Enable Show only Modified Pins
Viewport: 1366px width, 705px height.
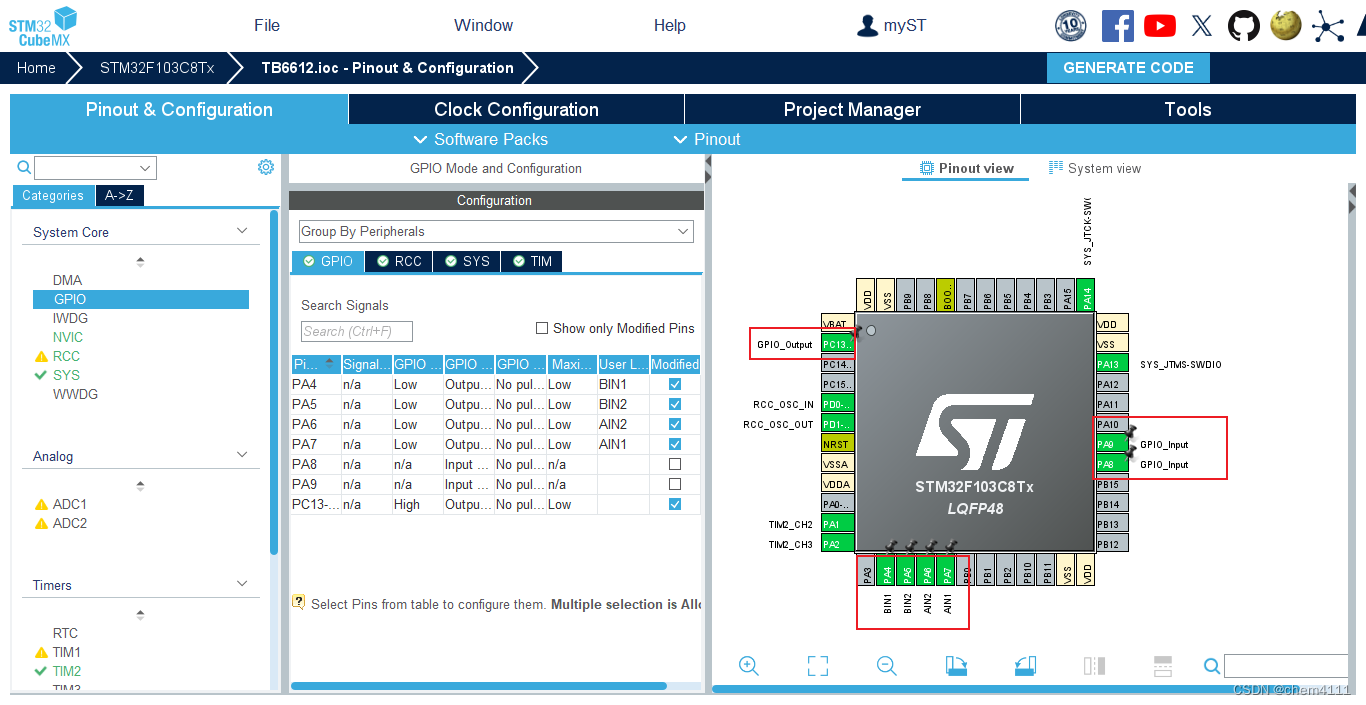click(541, 327)
